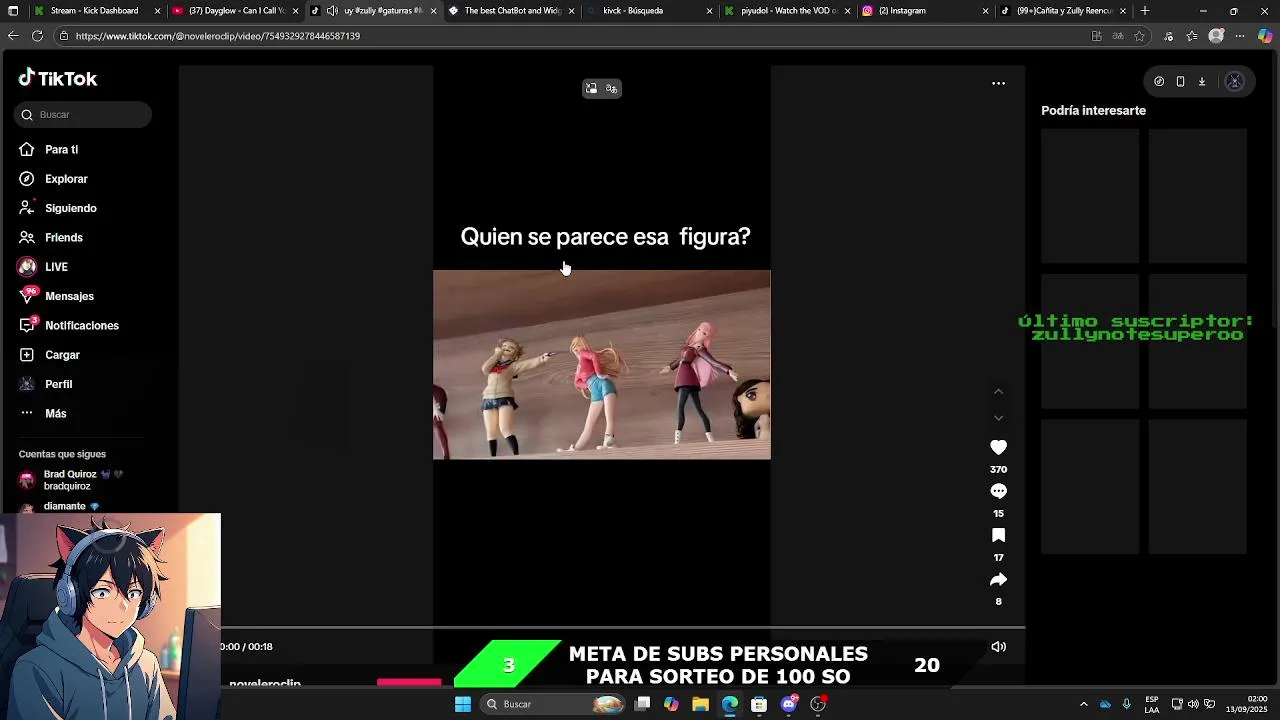Click picture-in-picture overlay icon on video
The height and width of the screenshot is (720, 1280).
[591, 89]
